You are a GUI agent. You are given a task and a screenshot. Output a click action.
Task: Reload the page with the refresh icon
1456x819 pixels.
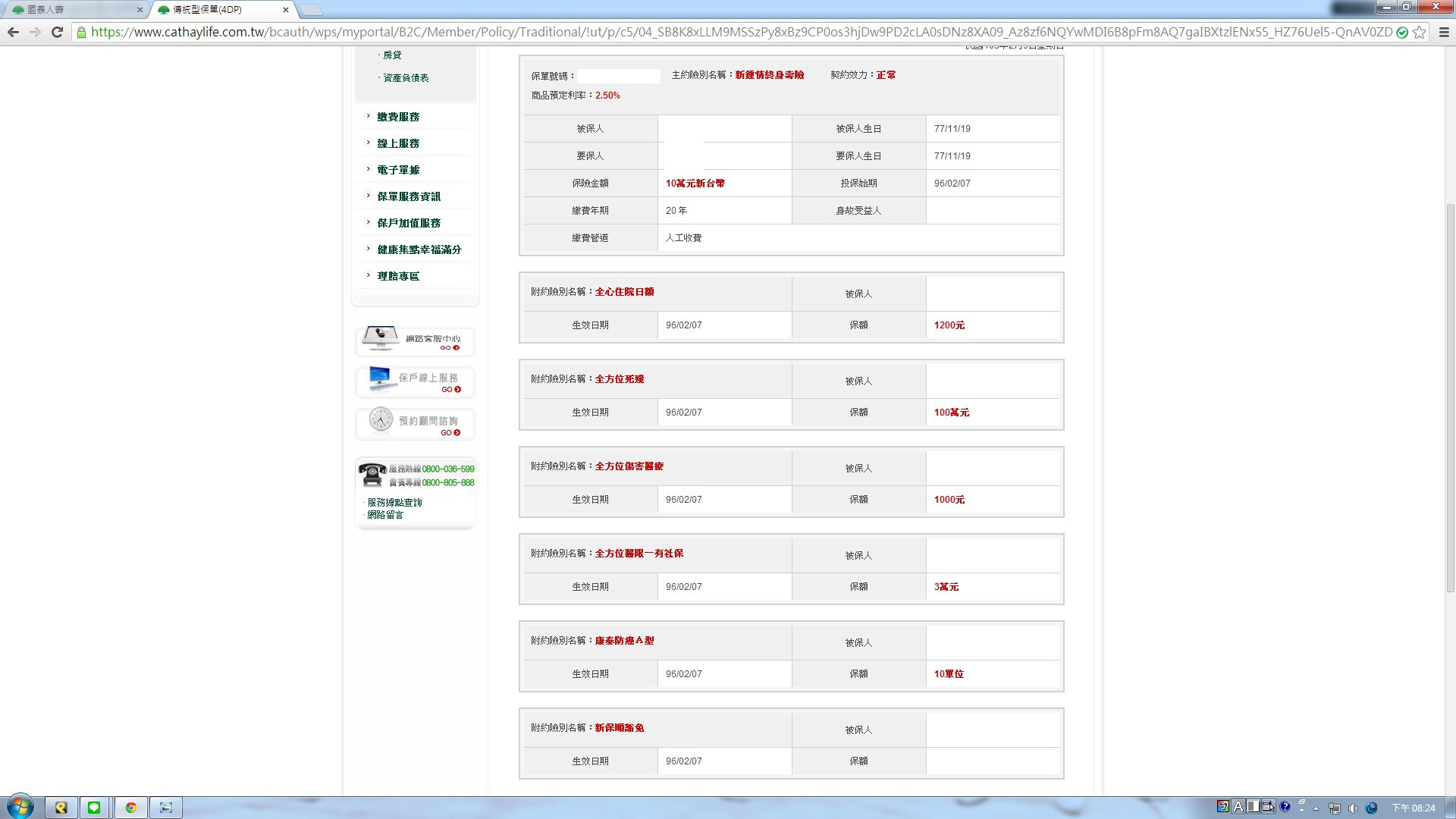[57, 32]
